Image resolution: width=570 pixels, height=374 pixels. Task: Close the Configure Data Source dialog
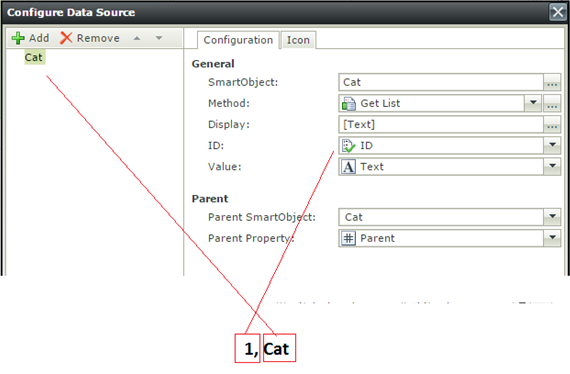(x=558, y=12)
